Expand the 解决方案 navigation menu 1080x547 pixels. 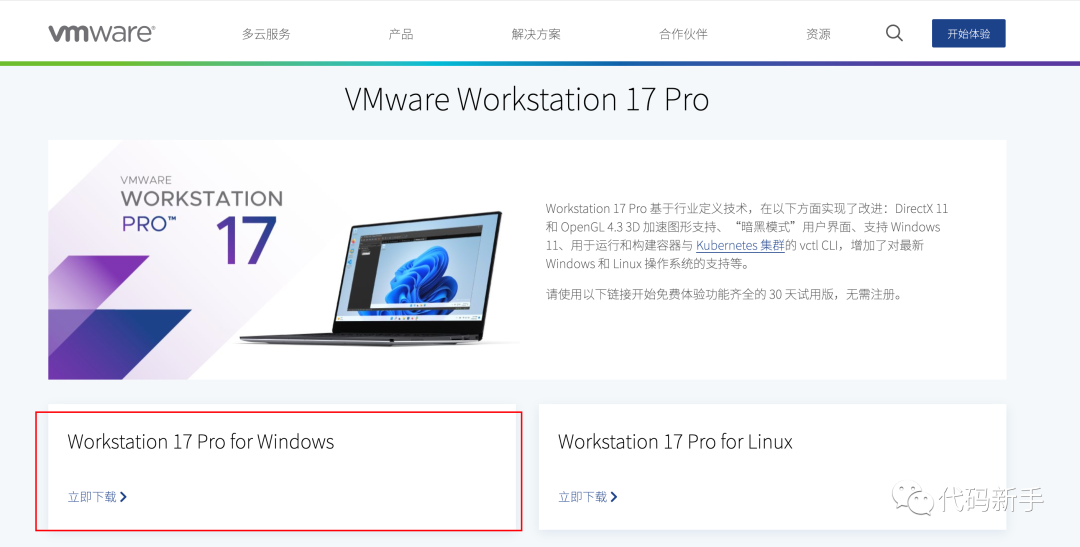tap(536, 34)
